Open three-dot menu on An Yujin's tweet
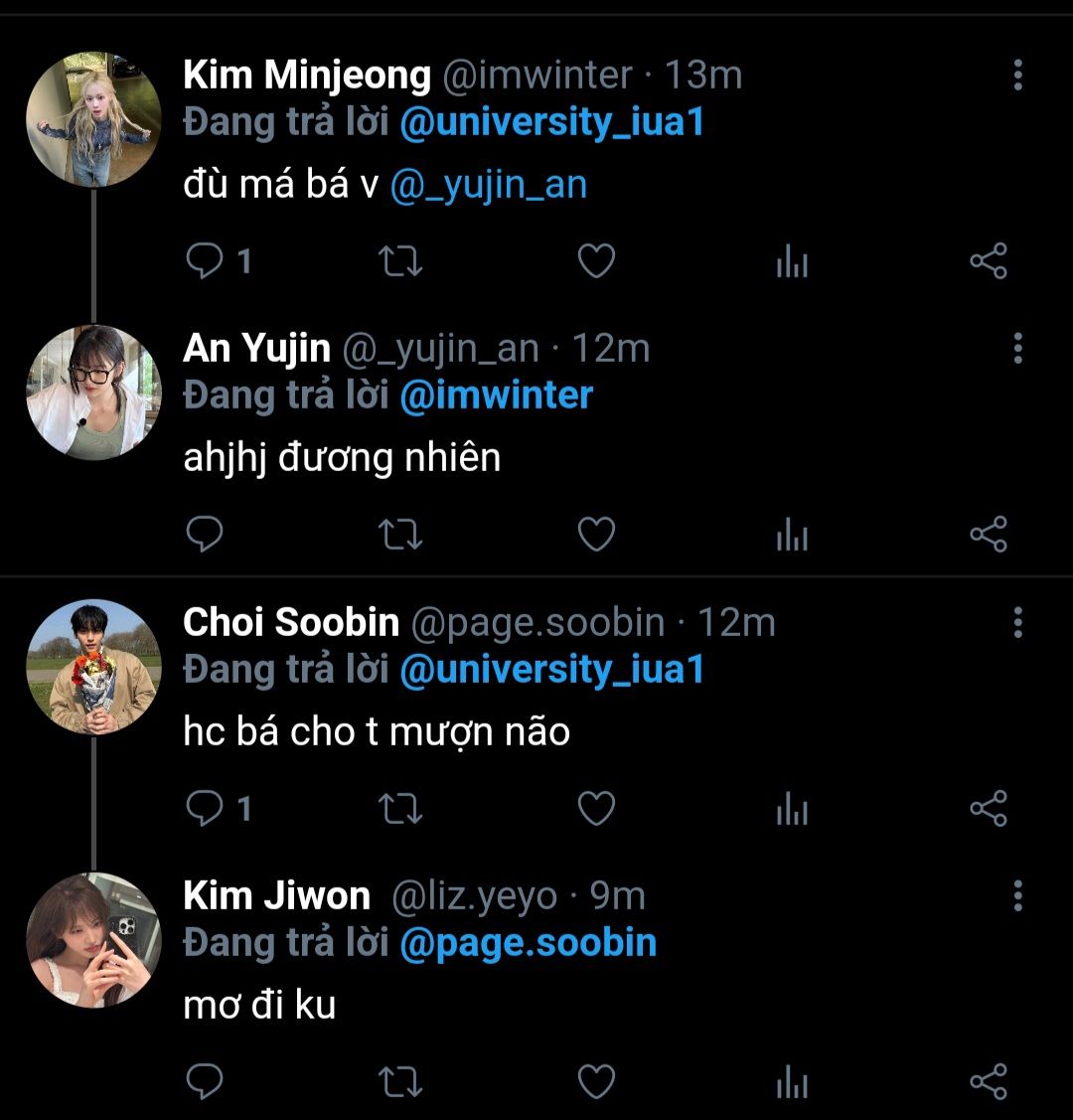1073x1120 pixels. (x=1017, y=349)
